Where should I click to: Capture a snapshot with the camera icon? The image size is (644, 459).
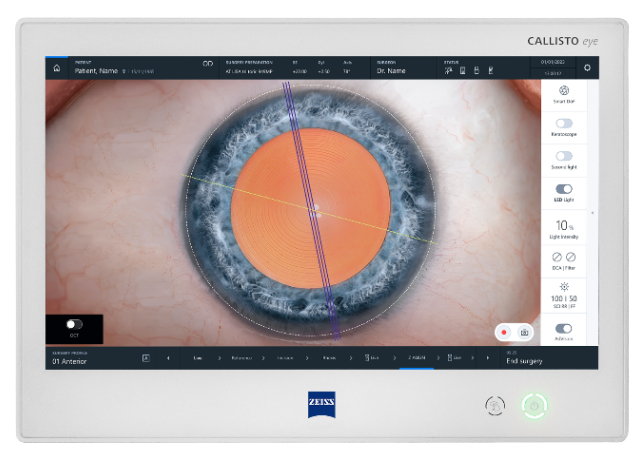click(x=524, y=331)
